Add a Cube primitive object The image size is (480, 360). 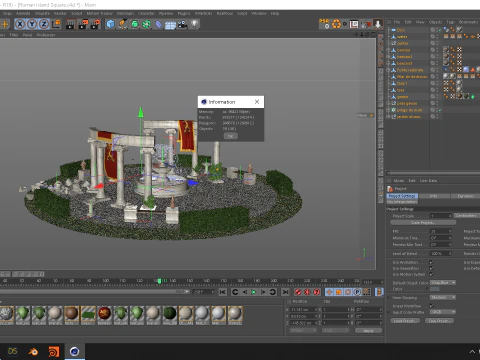click(x=110, y=24)
